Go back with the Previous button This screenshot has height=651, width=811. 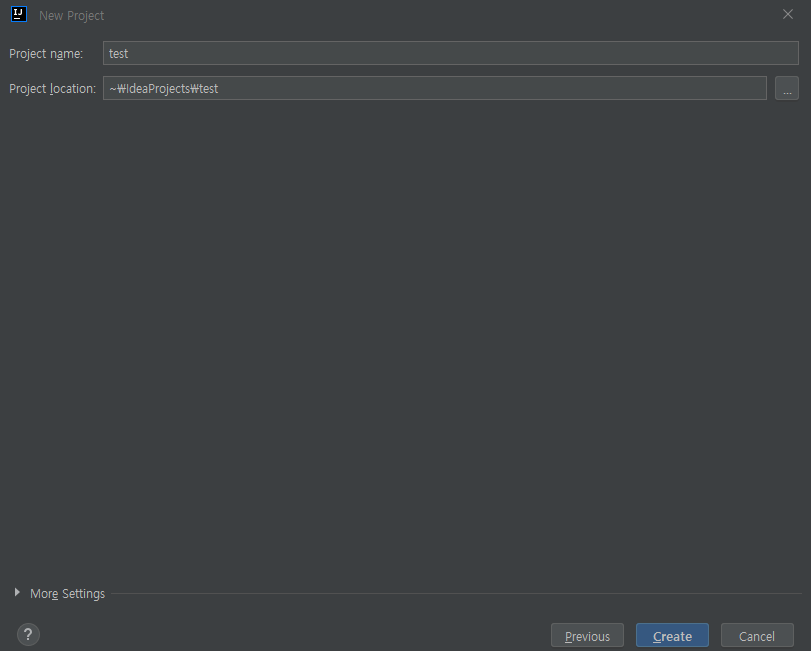[x=587, y=636]
